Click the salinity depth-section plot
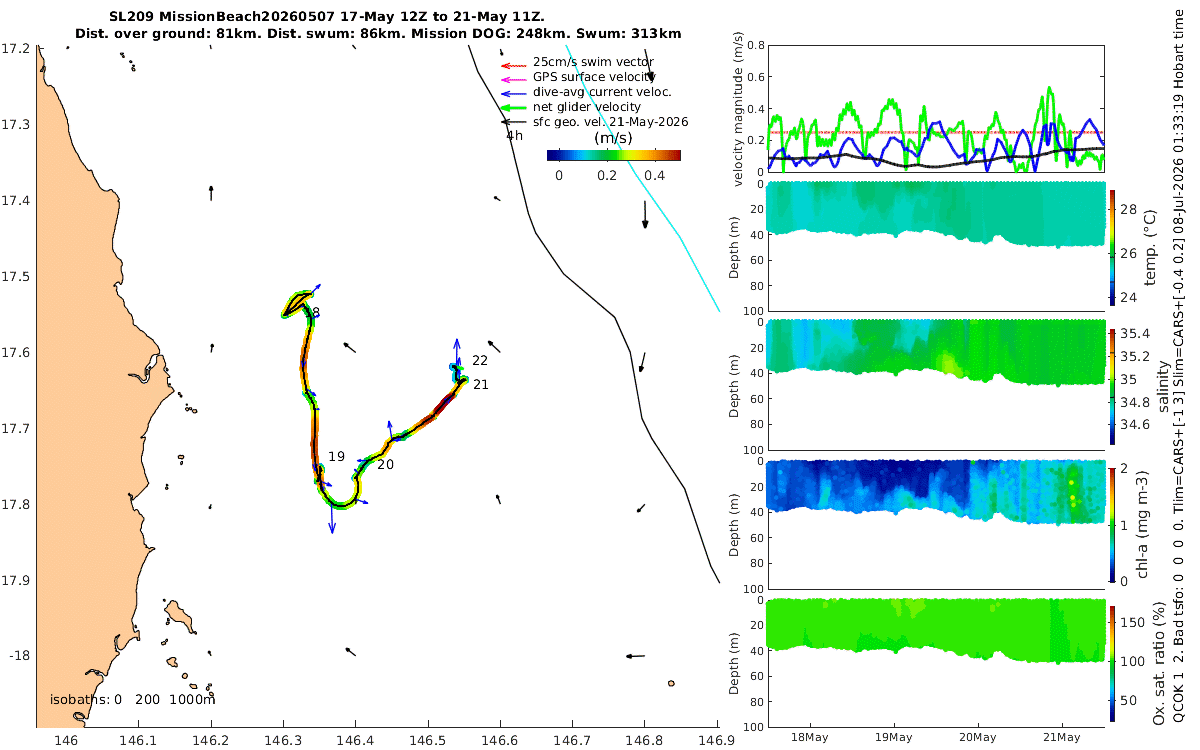 click(936, 386)
